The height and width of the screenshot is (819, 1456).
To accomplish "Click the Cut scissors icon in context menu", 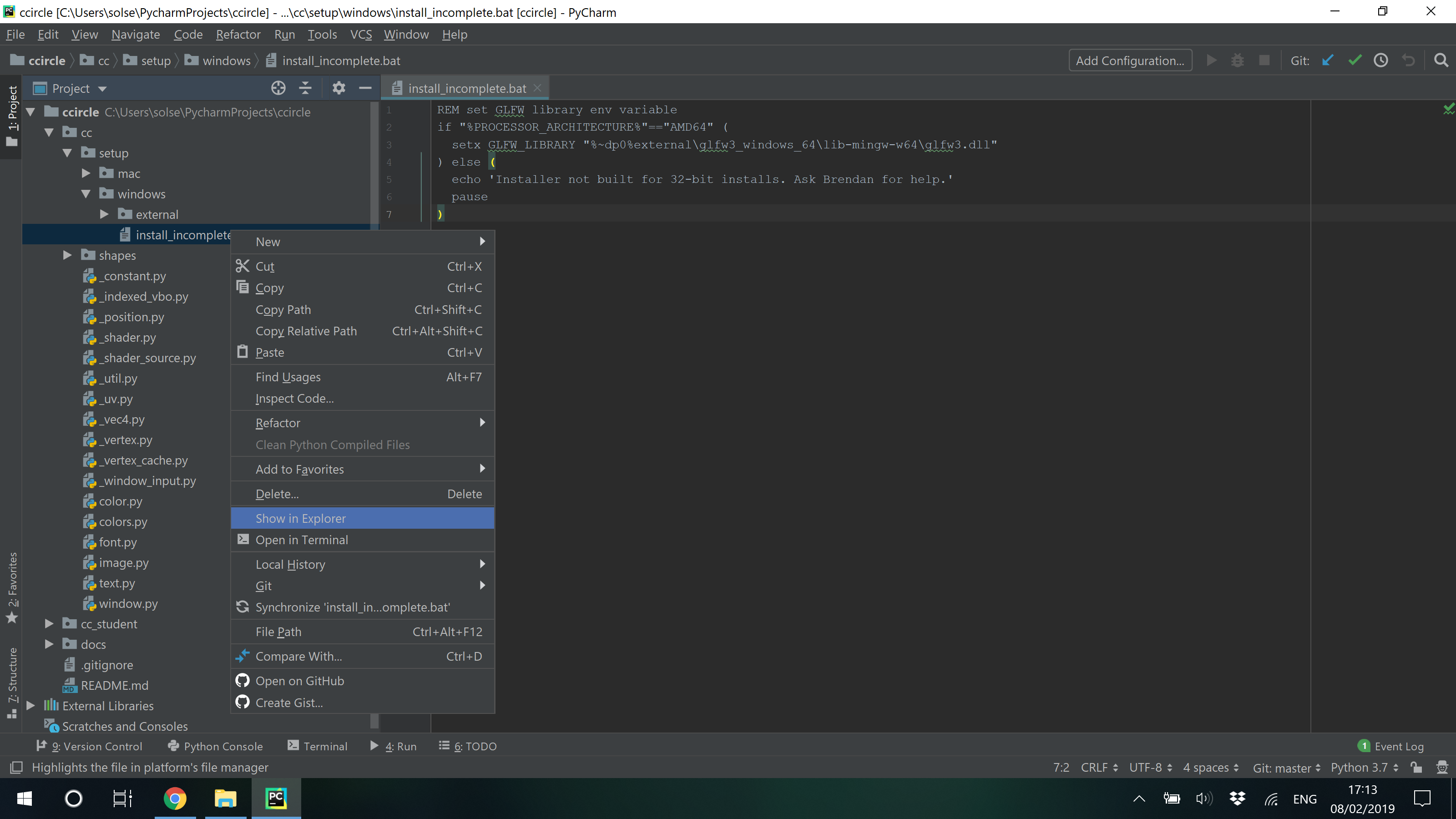I will coord(243,266).
